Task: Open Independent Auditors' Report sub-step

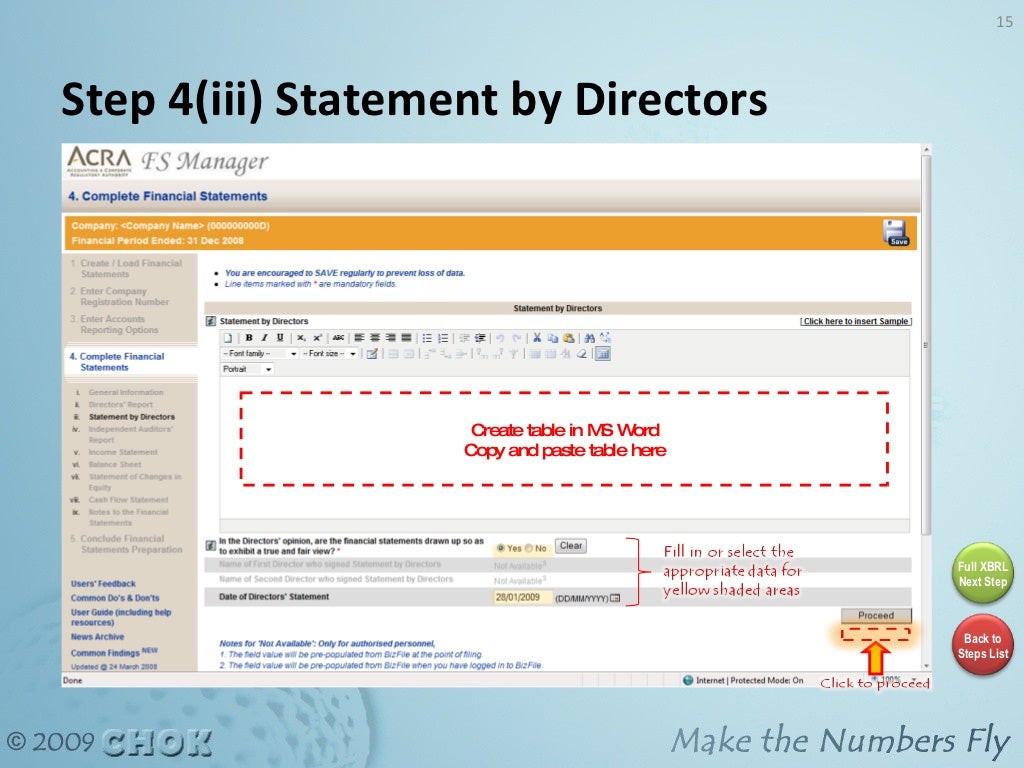Action: click(131, 434)
